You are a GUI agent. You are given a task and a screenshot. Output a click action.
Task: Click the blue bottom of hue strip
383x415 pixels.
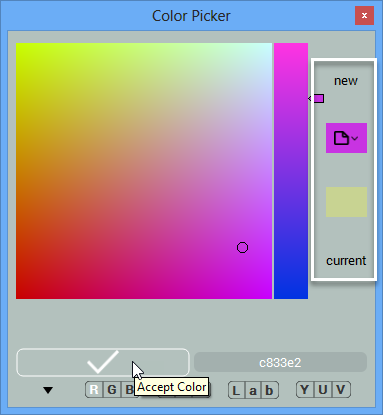click(291, 292)
